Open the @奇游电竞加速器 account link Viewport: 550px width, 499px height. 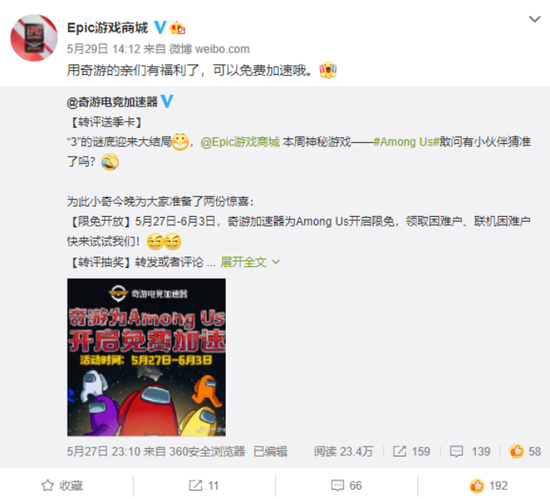pos(112,102)
